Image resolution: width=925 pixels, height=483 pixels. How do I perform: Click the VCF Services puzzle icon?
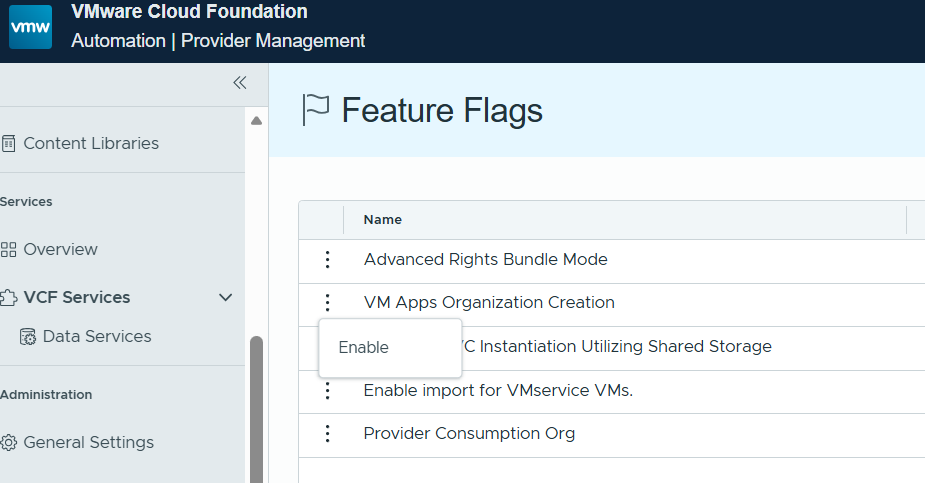click(8, 297)
